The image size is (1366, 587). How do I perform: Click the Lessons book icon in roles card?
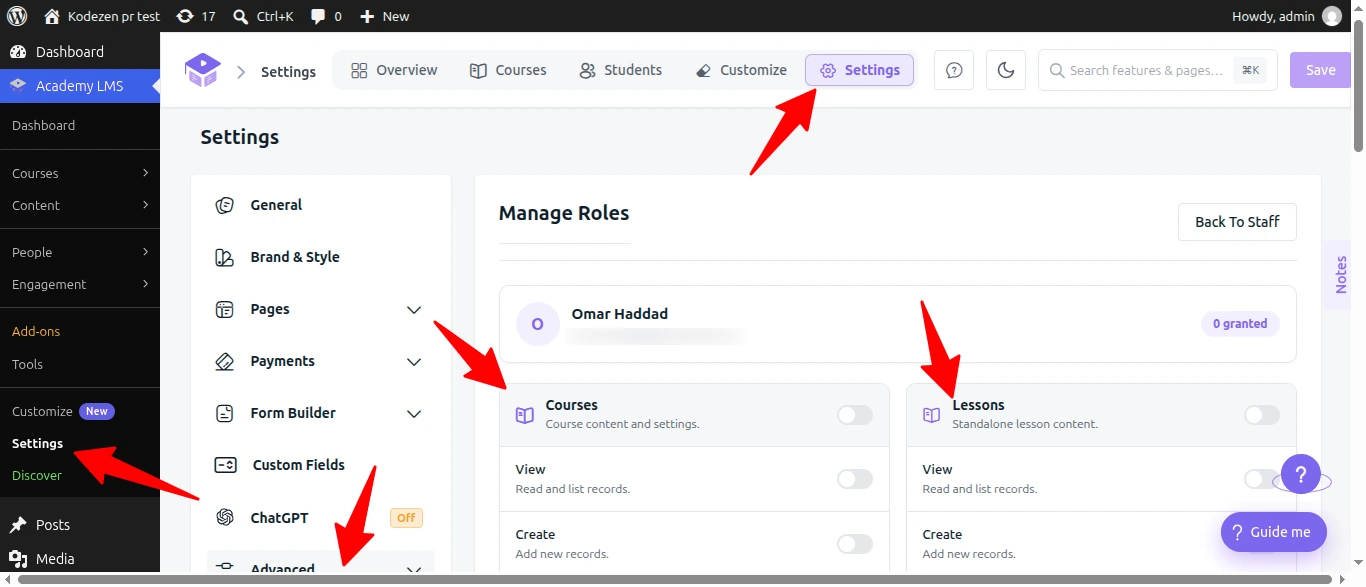(x=932, y=415)
